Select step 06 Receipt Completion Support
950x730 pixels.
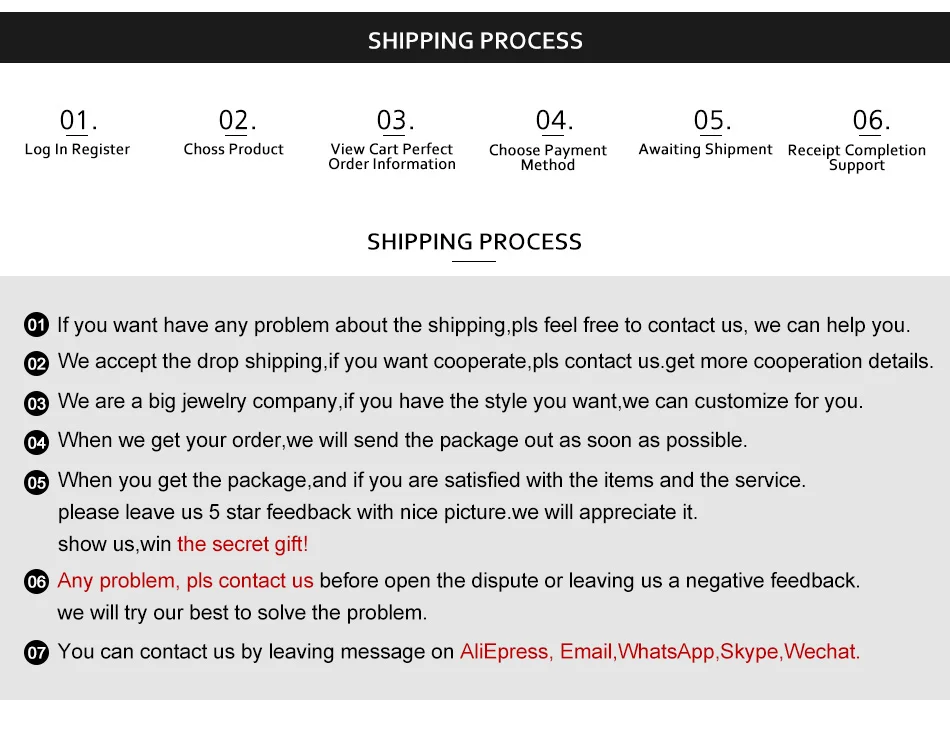857,140
